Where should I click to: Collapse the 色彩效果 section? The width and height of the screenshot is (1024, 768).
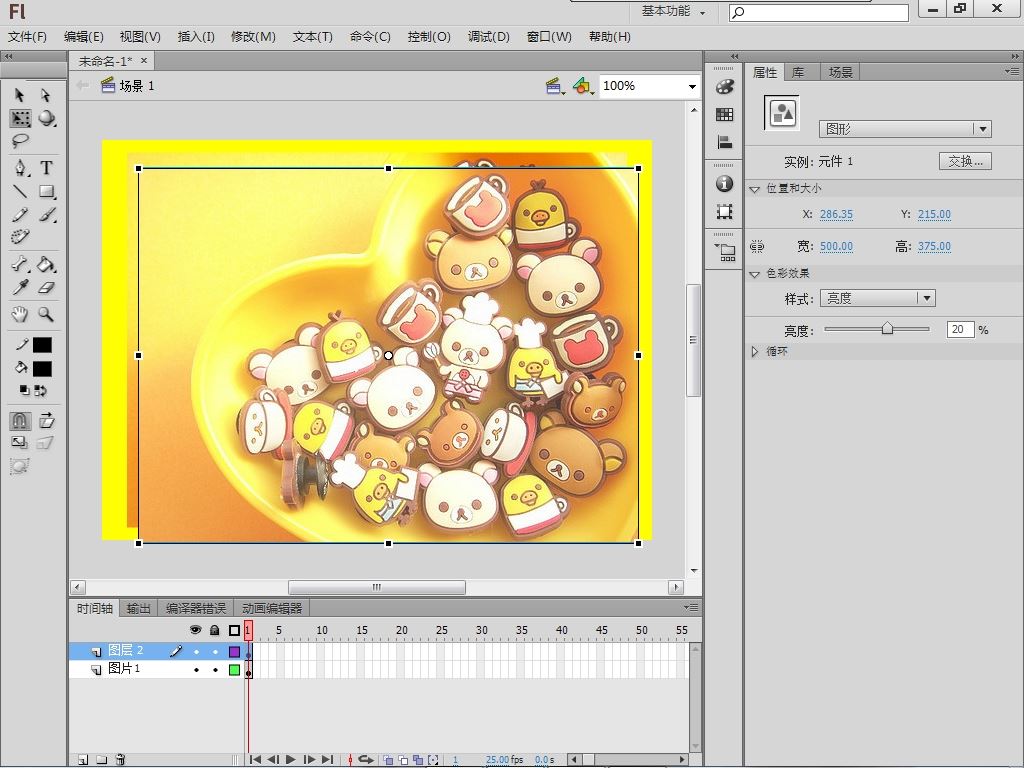754,274
